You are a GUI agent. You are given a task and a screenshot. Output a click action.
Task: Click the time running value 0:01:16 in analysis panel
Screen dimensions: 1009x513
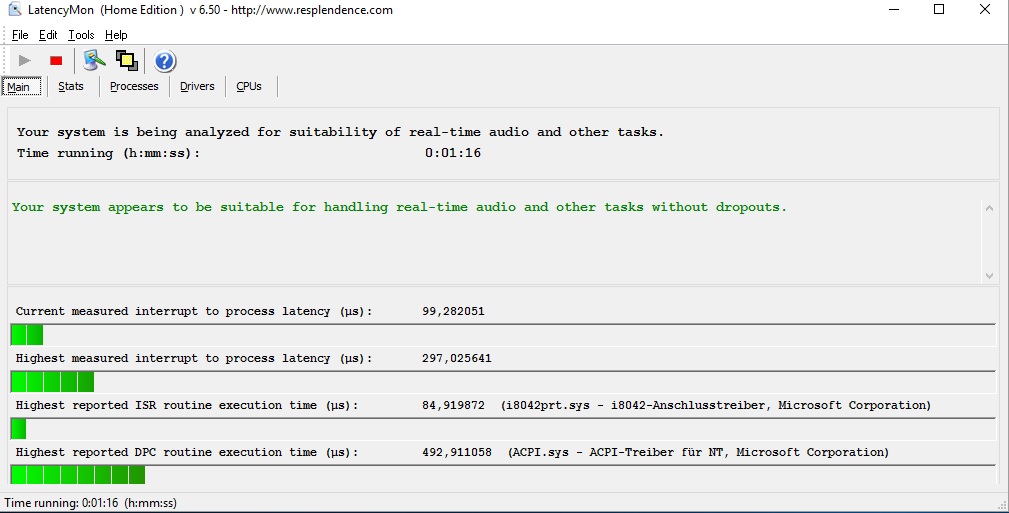(x=452, y=153)
